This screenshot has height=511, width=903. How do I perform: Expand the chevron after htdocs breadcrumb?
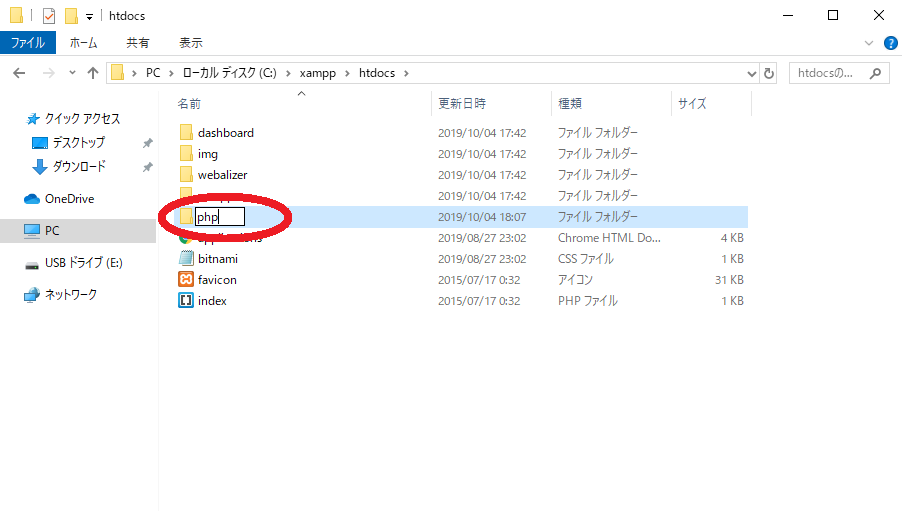[x=406, y=73]
